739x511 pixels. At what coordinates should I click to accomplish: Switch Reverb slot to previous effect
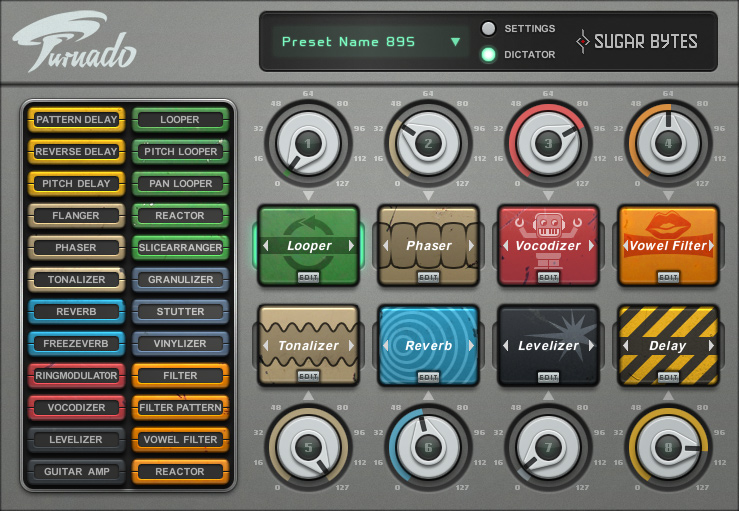pos(386,346)
